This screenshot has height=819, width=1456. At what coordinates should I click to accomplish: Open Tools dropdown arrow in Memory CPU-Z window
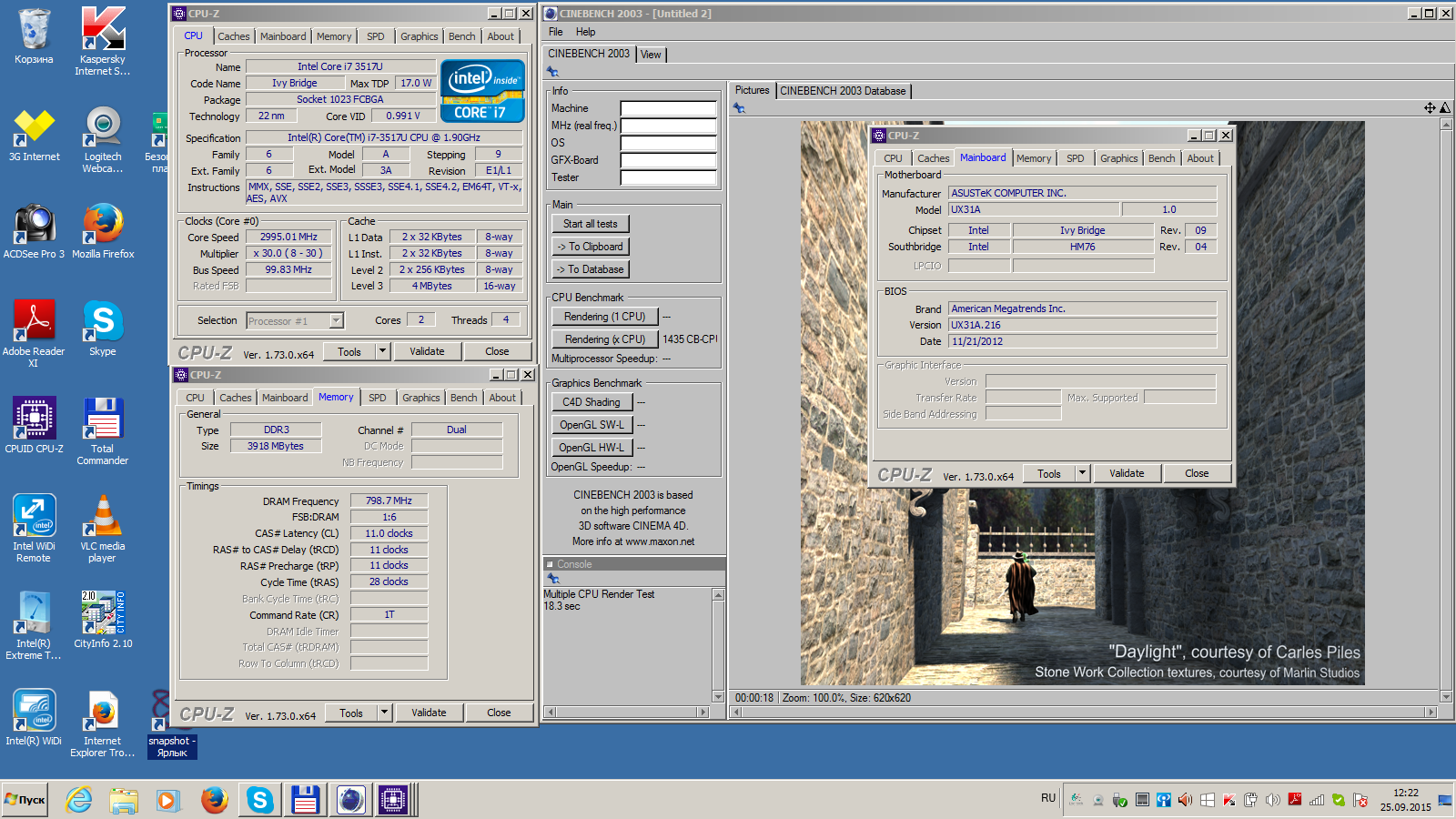pyautogui.click(x=385, y=713)
